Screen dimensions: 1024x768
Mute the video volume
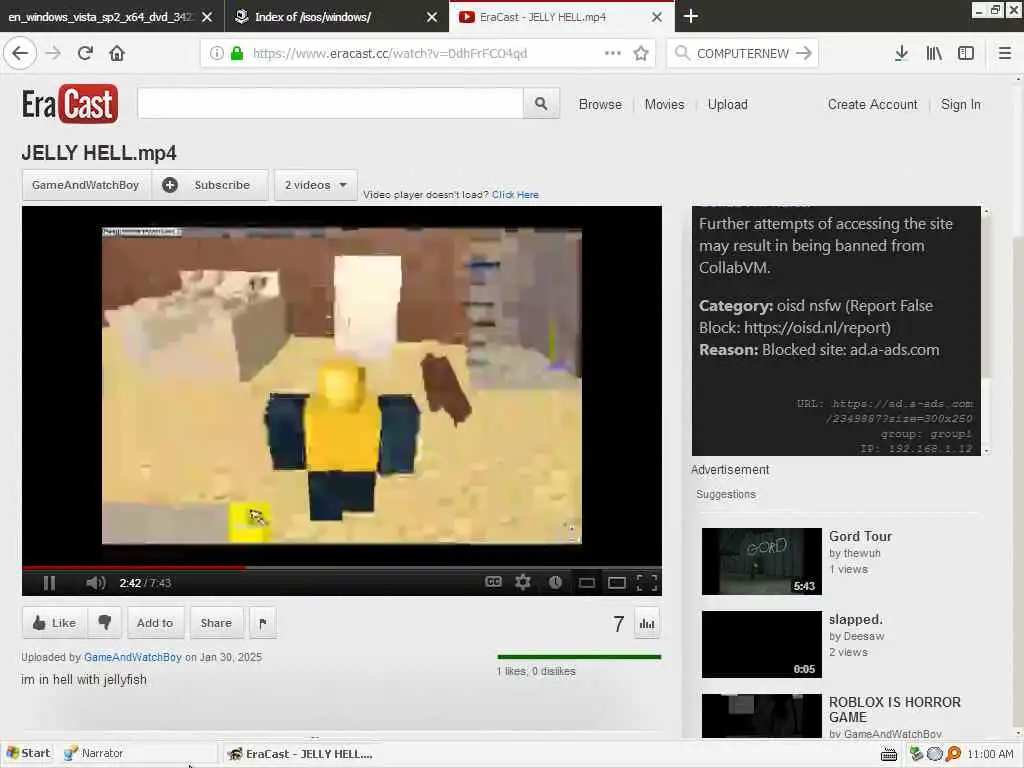(95, 583)
